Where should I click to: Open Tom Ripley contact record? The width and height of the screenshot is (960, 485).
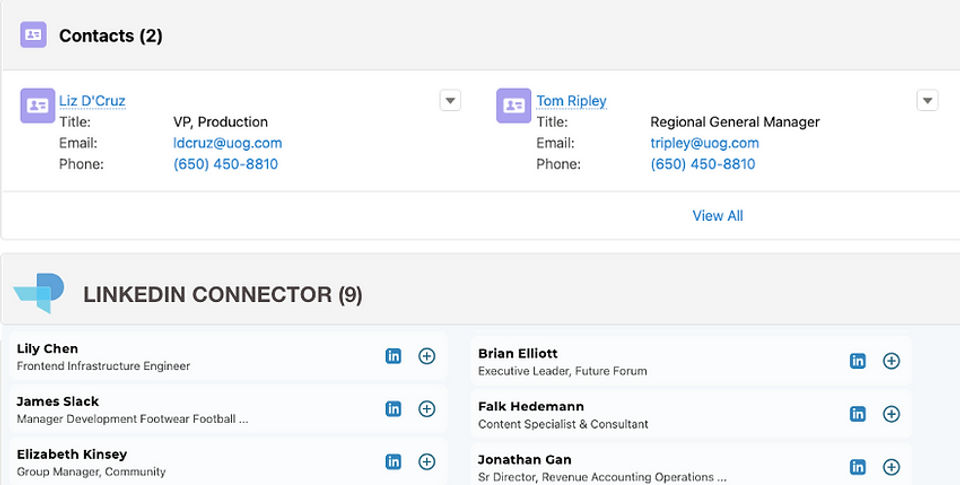click(571, 101)
